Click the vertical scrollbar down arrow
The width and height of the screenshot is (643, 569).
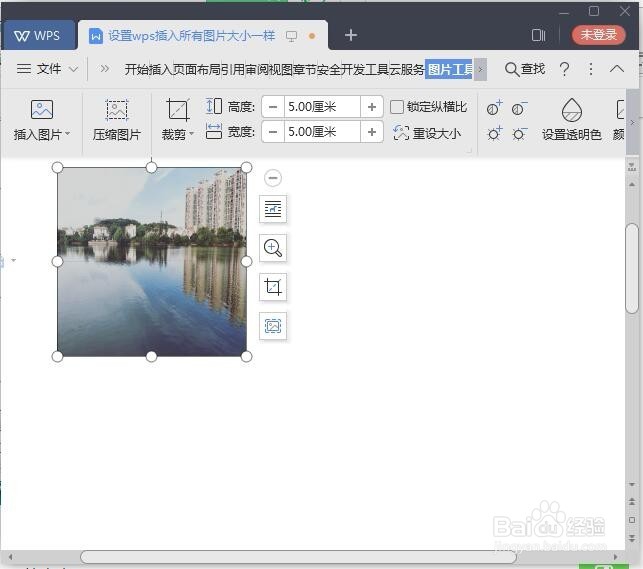click(632, 484)
